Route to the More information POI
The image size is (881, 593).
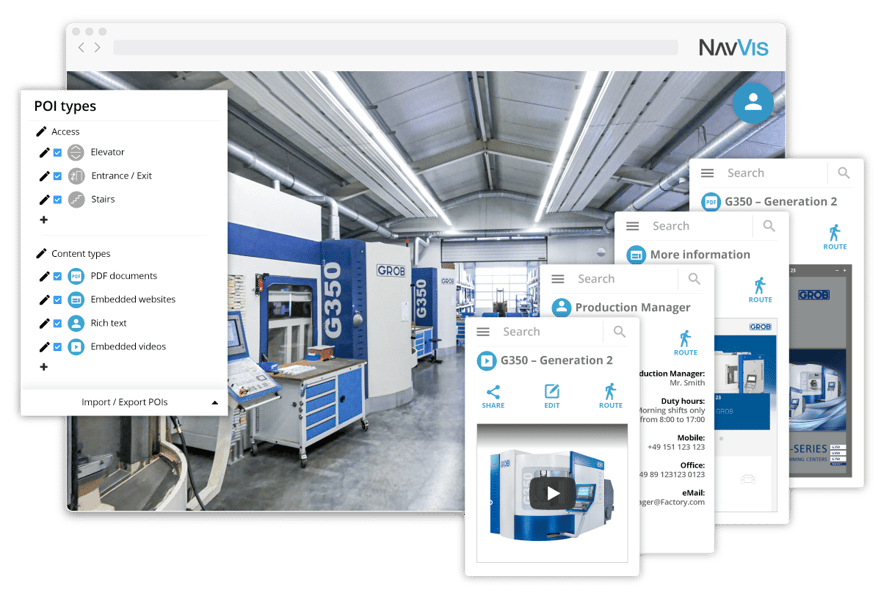pos(760,291)
